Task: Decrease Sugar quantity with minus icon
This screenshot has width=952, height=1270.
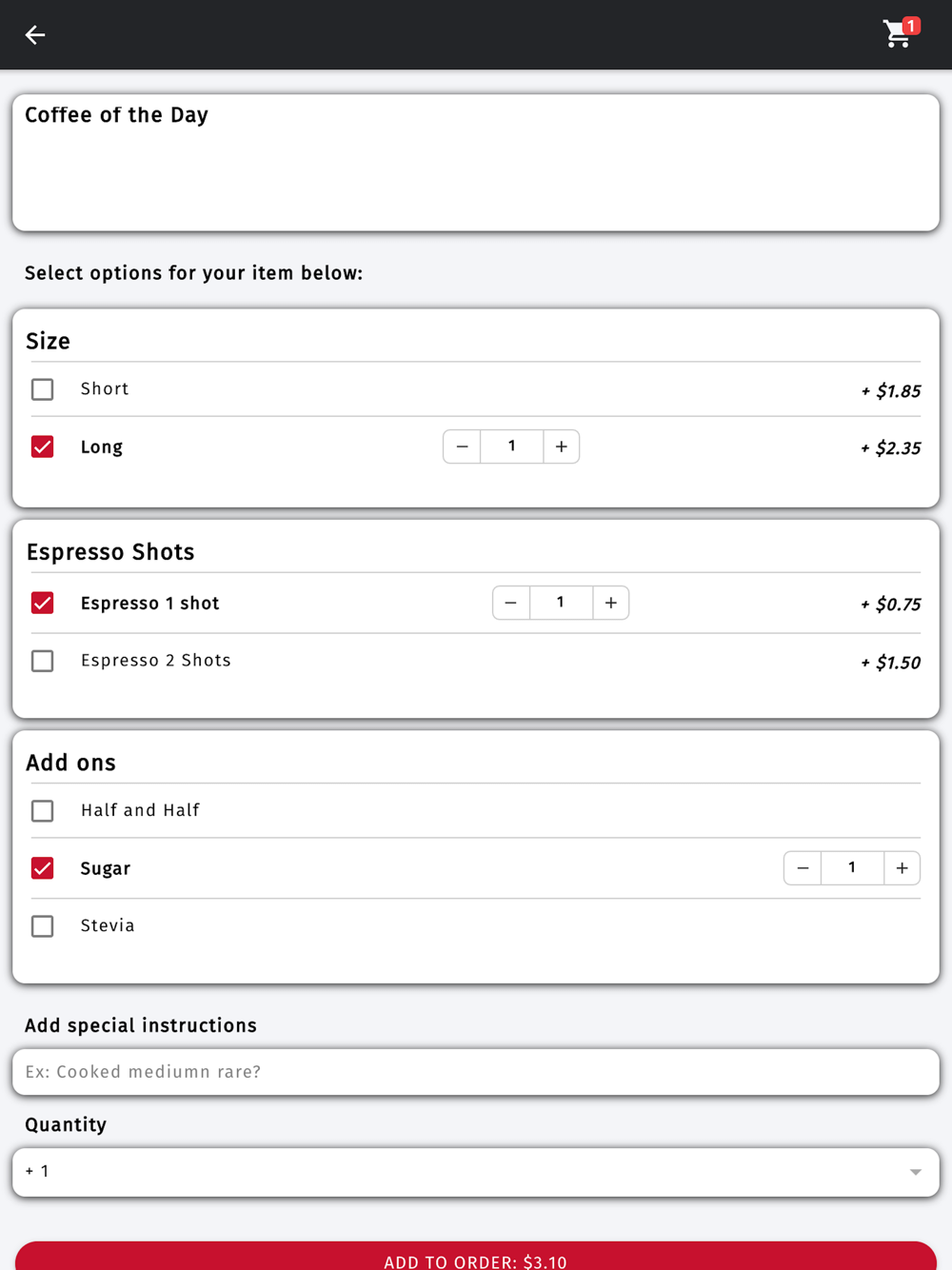Action: pyautogui.click(x=803, y=868)
